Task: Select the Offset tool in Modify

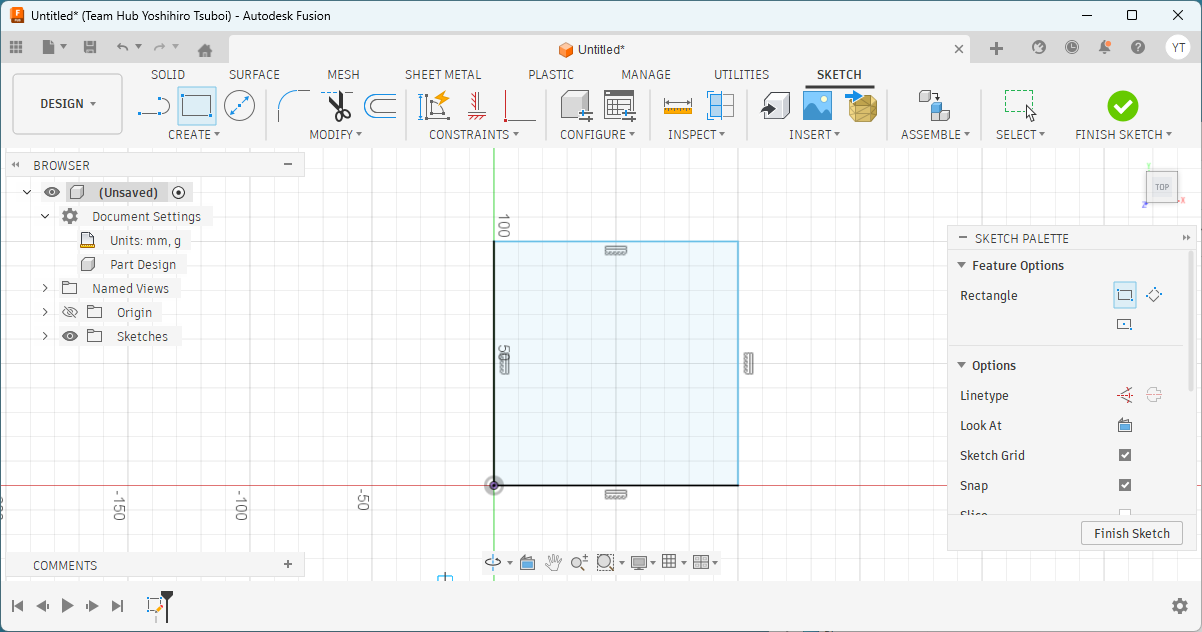Action: tap(380, 105)
